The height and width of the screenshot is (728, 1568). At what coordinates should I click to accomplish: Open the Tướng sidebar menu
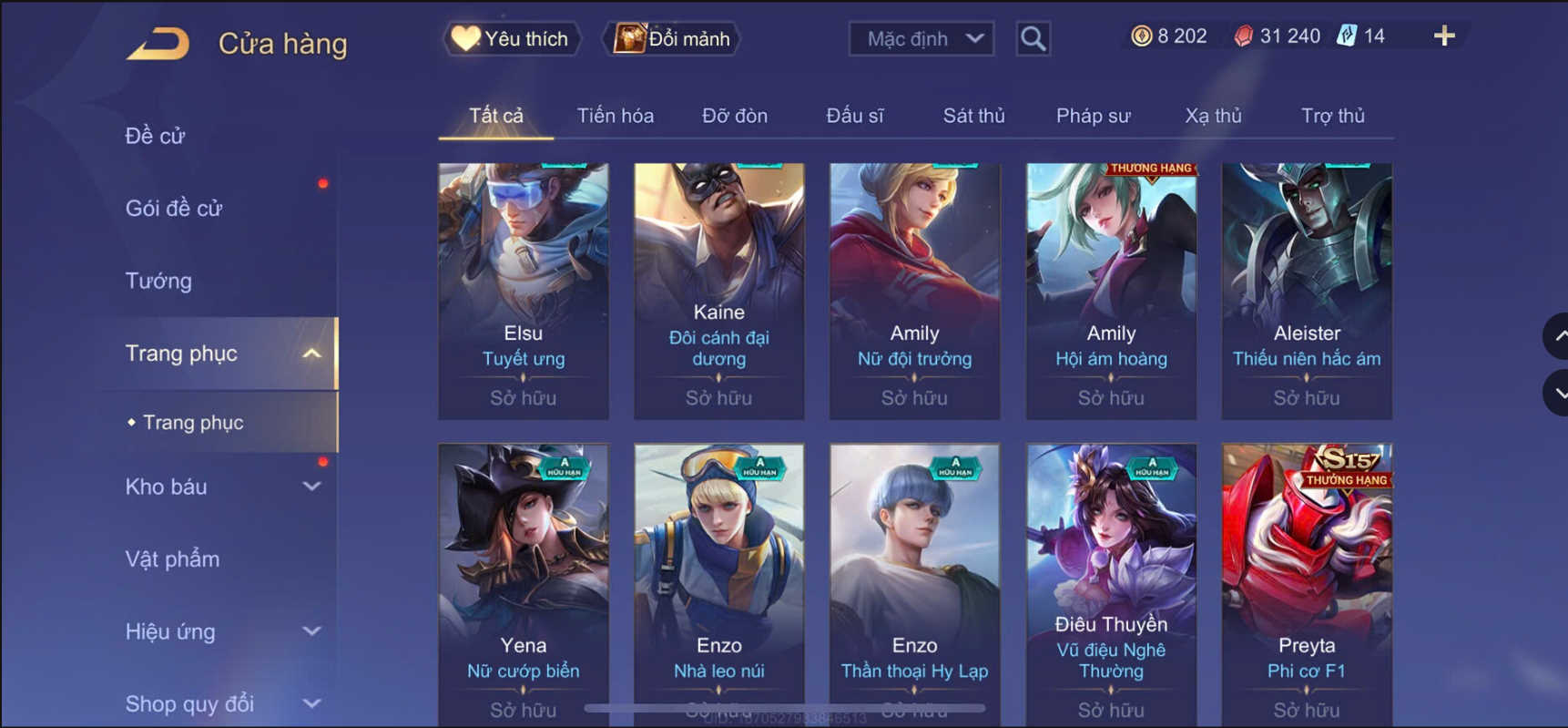click(x=158, y=281)
